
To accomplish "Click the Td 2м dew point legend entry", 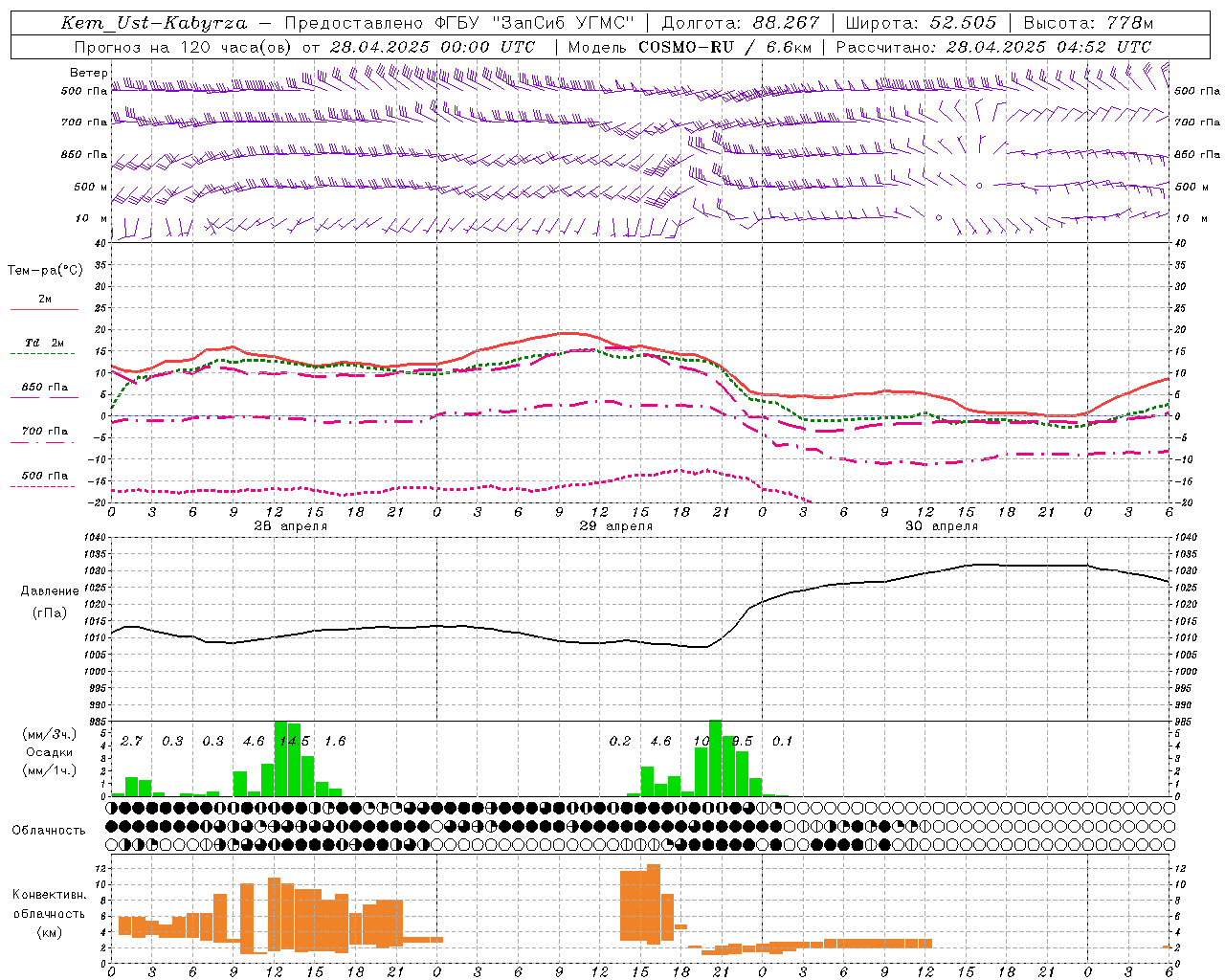I will [45, 343].
